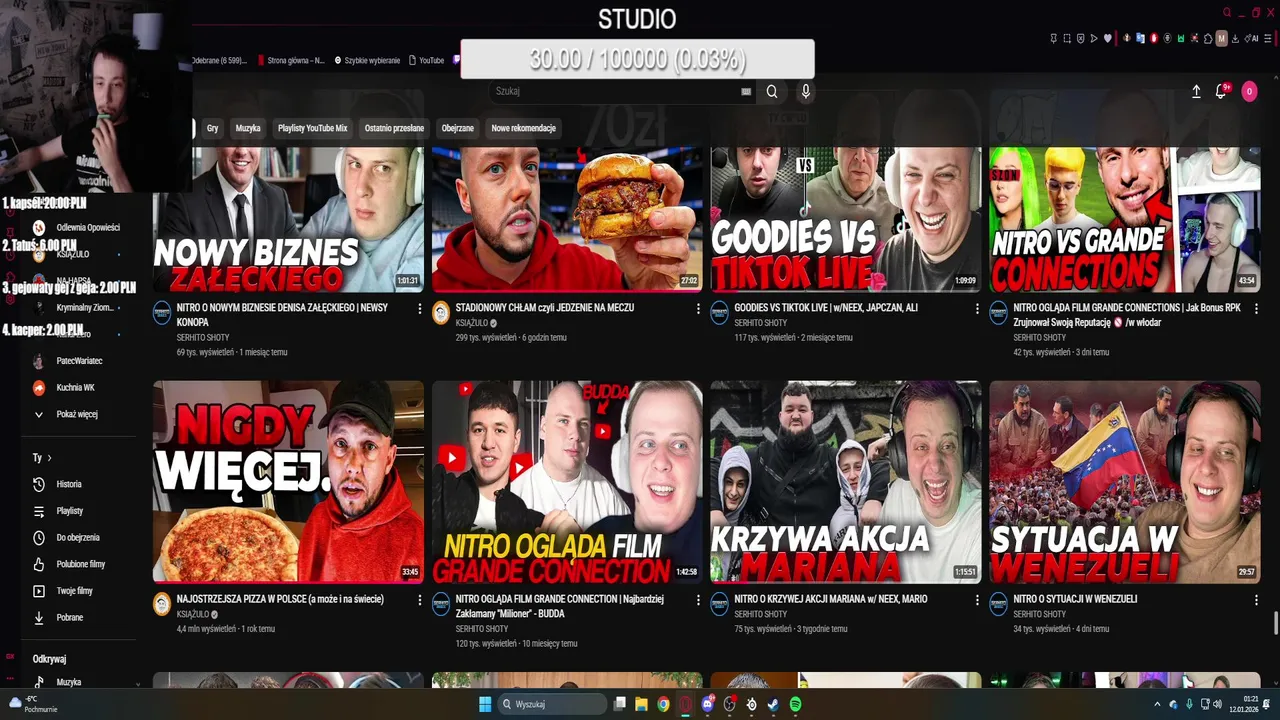Click SERHITO SHOTY channel name under Krzywej Akcji Mariana
The image size is (1280, 720).
760,614
